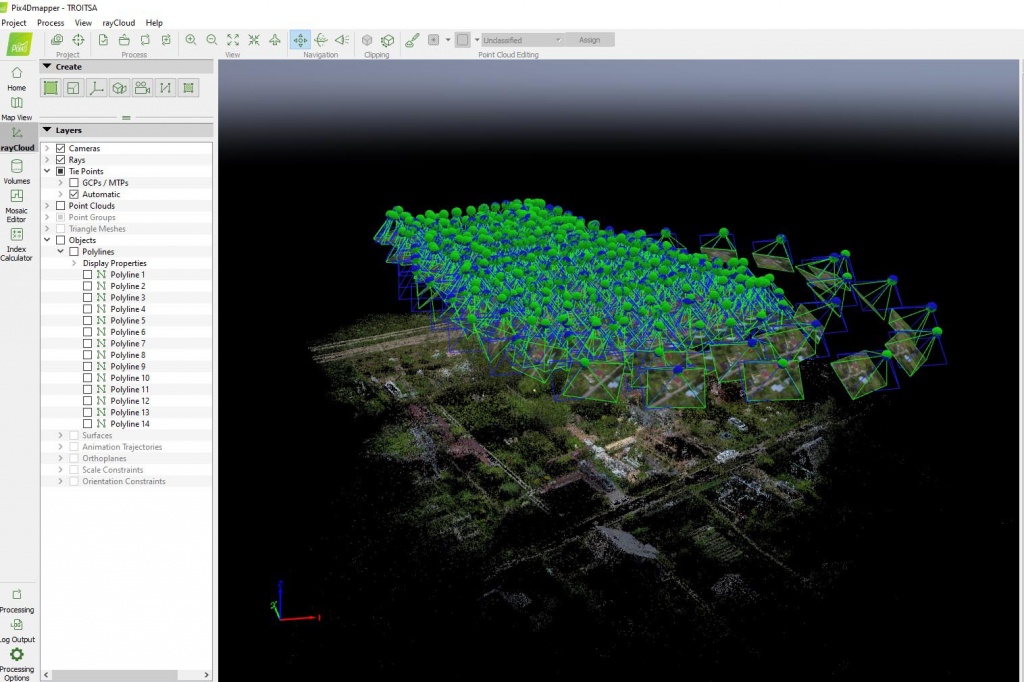This screenshot has height=682, width=1024.
Task: Open the Mosaic Editor view
Action: [x=16, y=202]
